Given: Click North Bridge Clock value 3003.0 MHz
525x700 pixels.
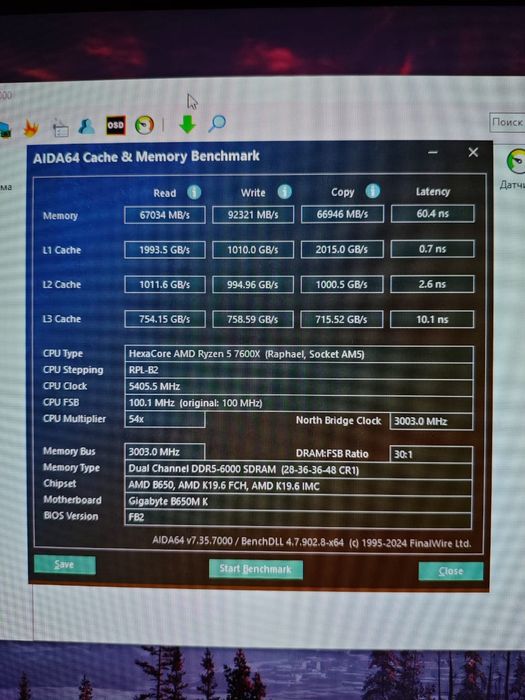Looking at the screenshot, I should [432, 421].
